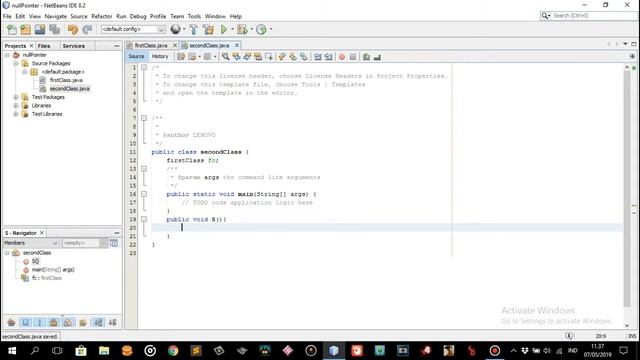Click the Windows Start button
This screenshot has width=640, height=360.
pos(12,351)
